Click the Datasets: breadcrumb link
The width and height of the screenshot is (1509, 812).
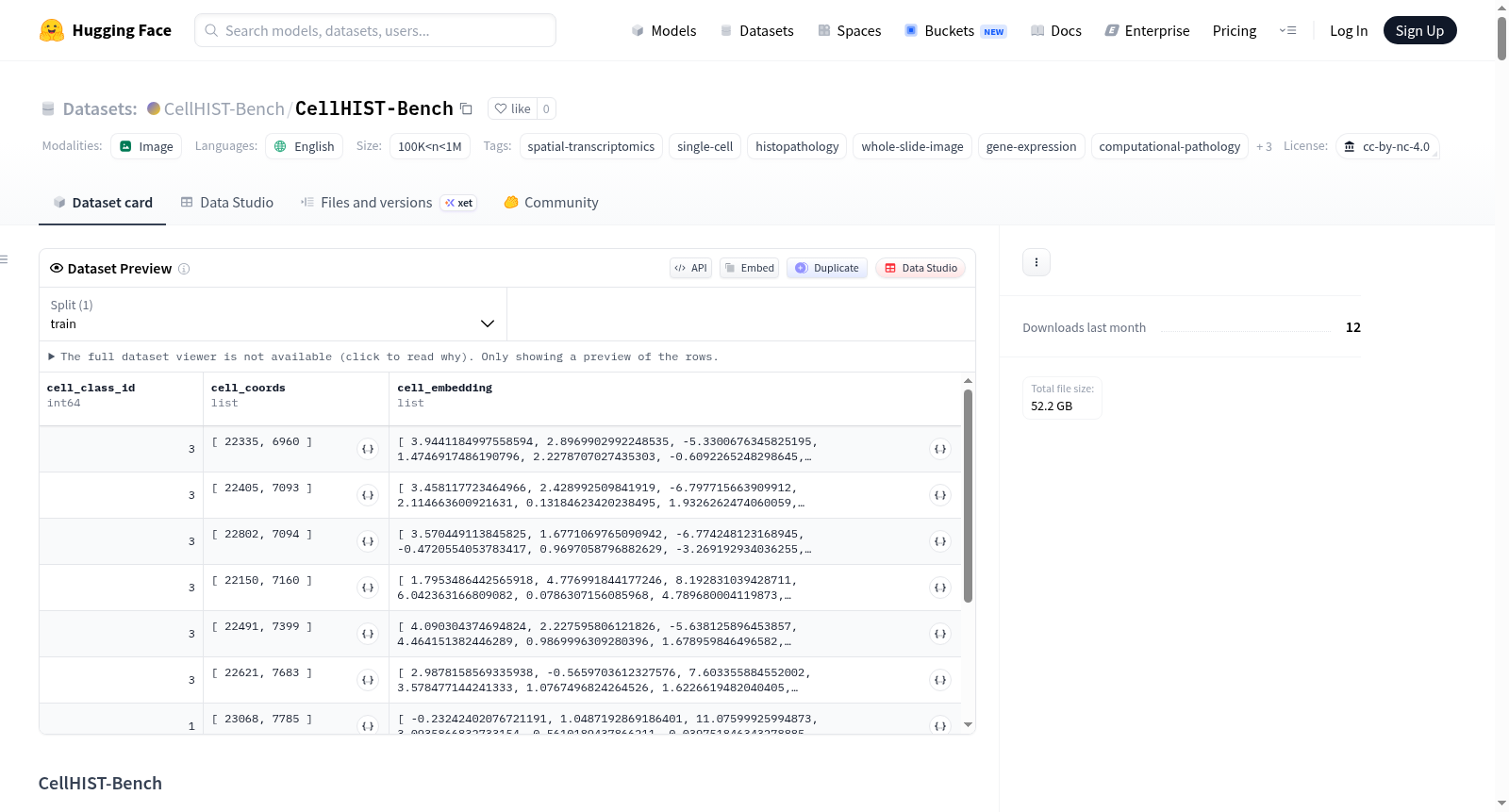(x=99, y=108)
